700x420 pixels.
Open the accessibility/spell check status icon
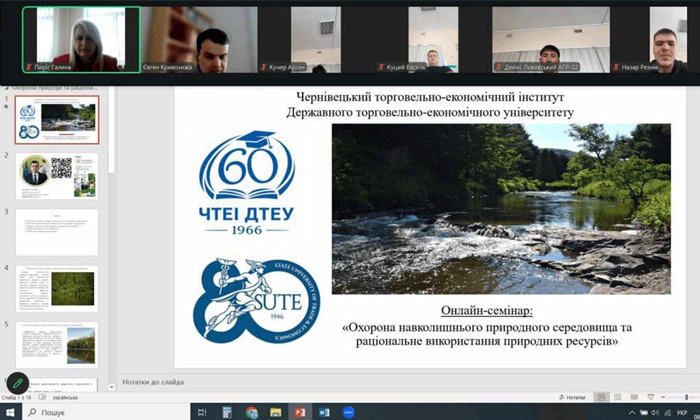42,397
